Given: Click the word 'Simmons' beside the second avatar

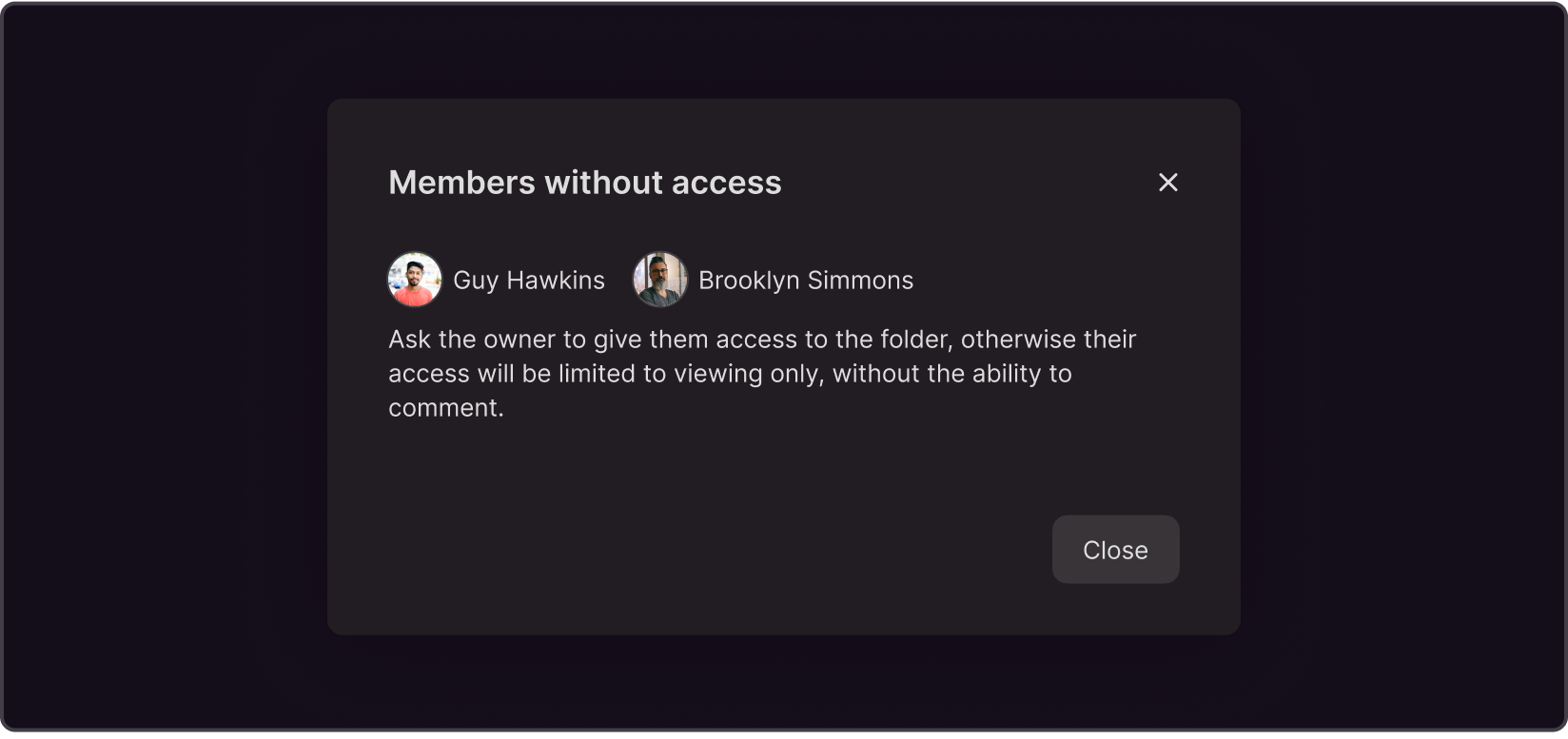Looking at the screenshot, I should 860,281.
